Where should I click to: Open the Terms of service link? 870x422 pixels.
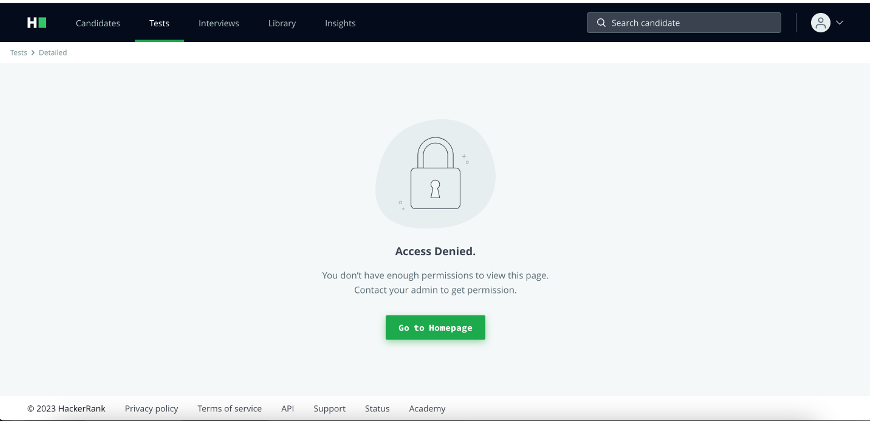point(230,409)
